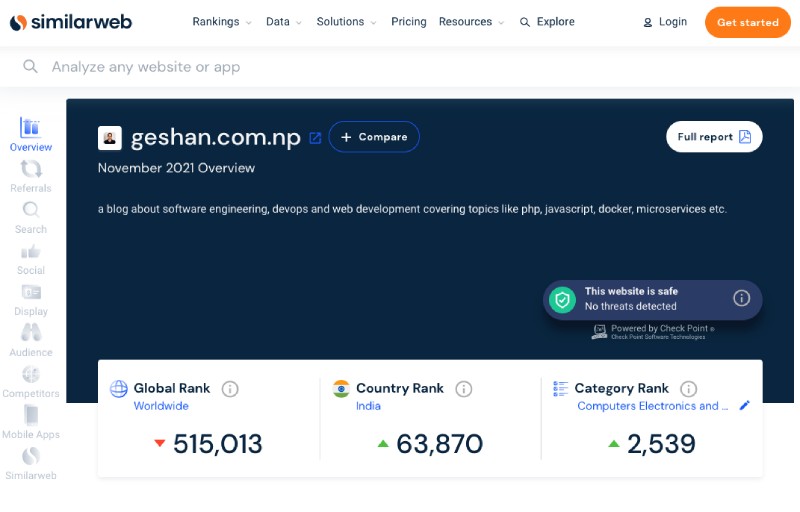This screenshot has height=512, width=800.
Task: Click the search magnifier icon
Action: click(x=30, y=66)
